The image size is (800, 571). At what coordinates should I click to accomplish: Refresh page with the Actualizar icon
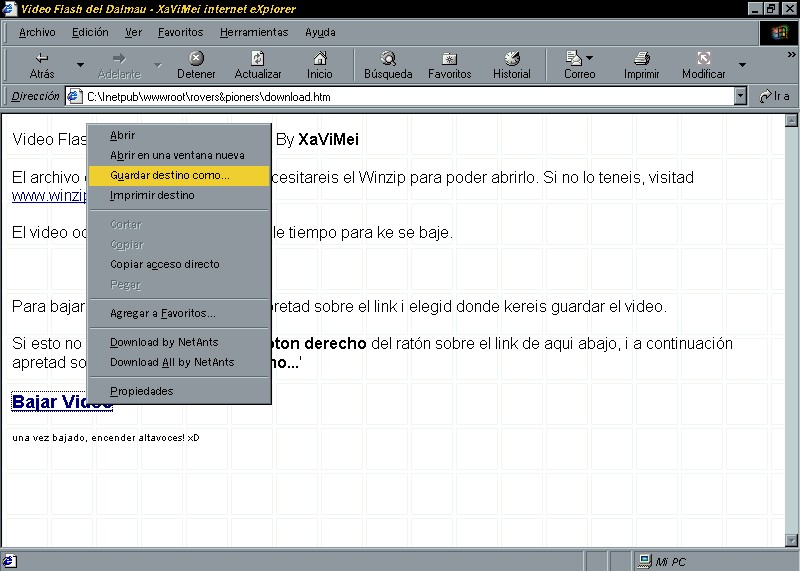pos(258,58)
